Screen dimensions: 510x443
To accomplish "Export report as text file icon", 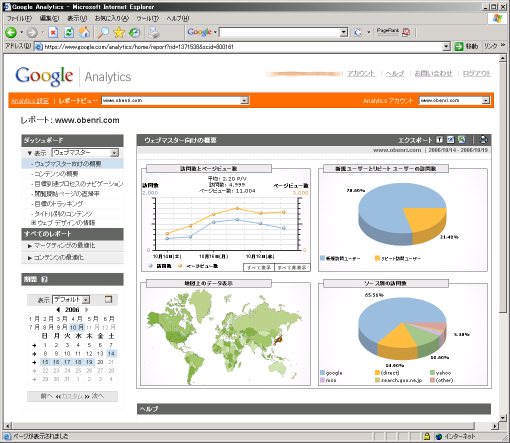I will 440,140.
